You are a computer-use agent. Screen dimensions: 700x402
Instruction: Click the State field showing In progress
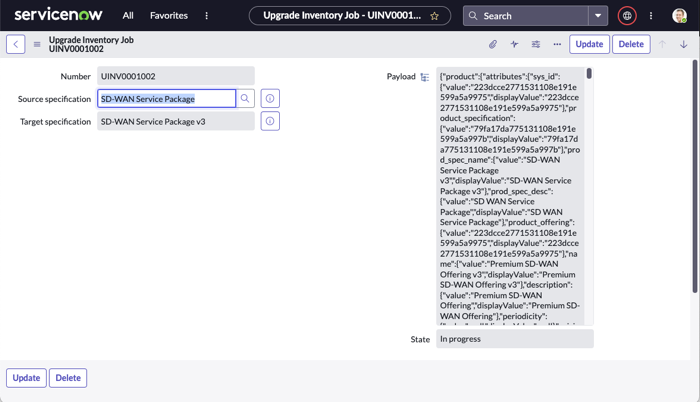515,339
